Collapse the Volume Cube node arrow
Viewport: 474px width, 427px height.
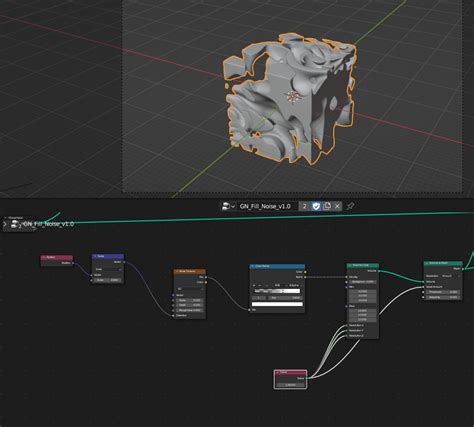pyautogui.click(x=350, y=265)
